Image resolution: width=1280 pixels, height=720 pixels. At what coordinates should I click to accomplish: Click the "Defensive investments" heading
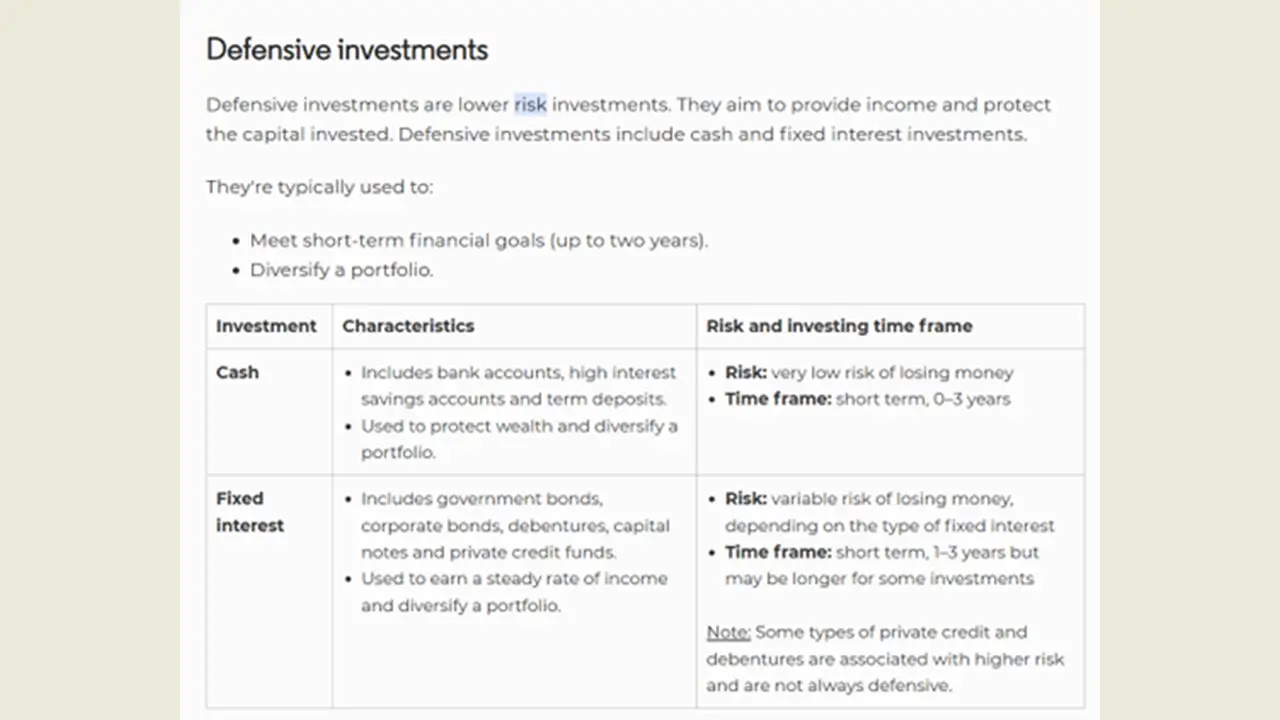pos(346,50)
